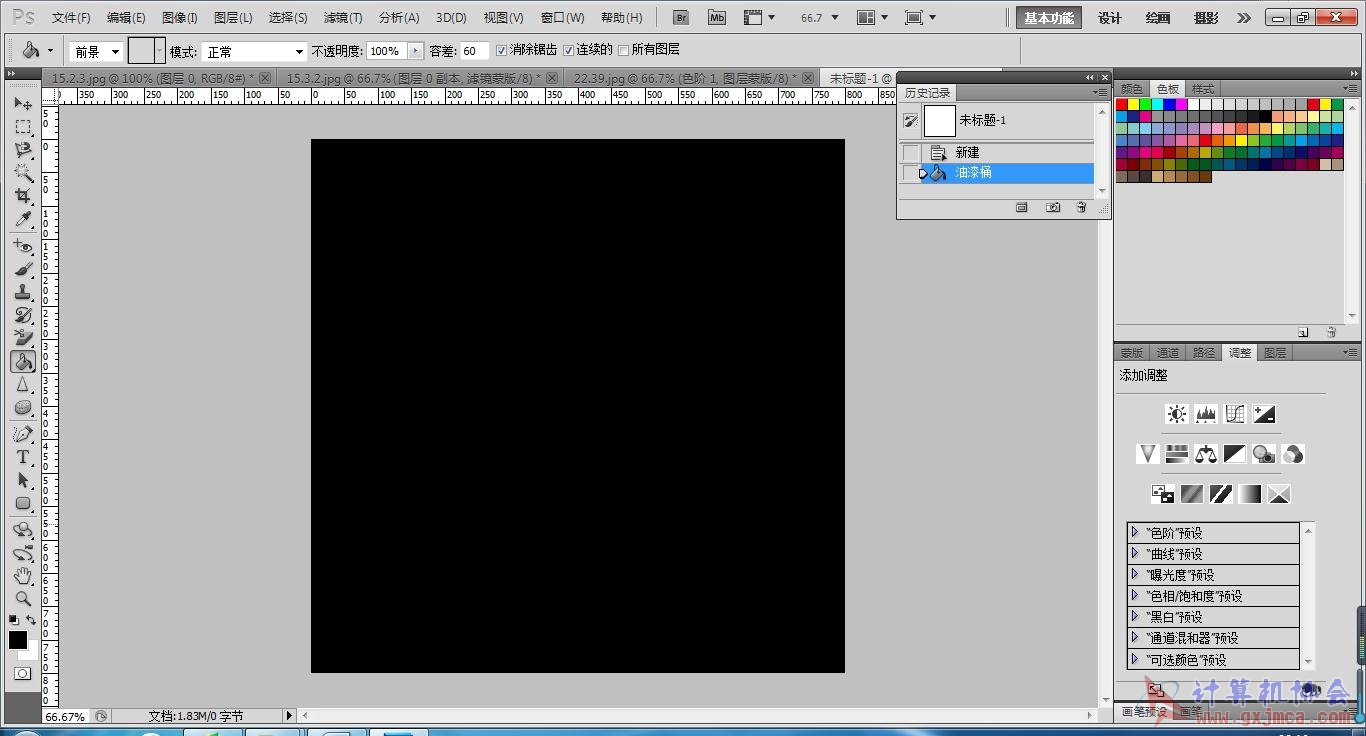Select the Brush tool
The image size is (1366, 736).
(x=23, y=269)
